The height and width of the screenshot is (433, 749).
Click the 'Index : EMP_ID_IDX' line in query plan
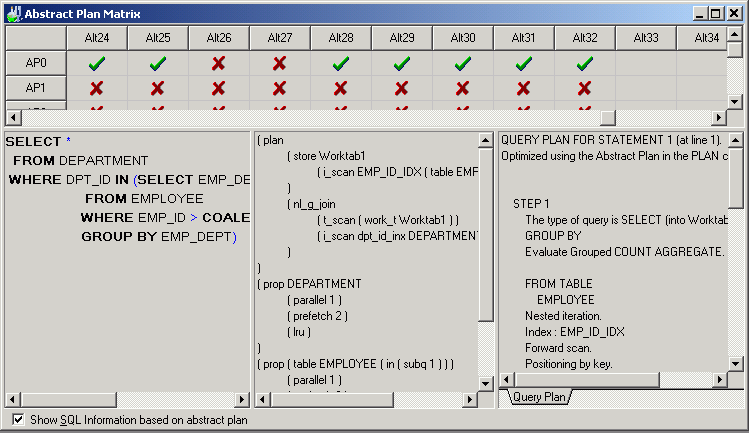tap(575, 332)
